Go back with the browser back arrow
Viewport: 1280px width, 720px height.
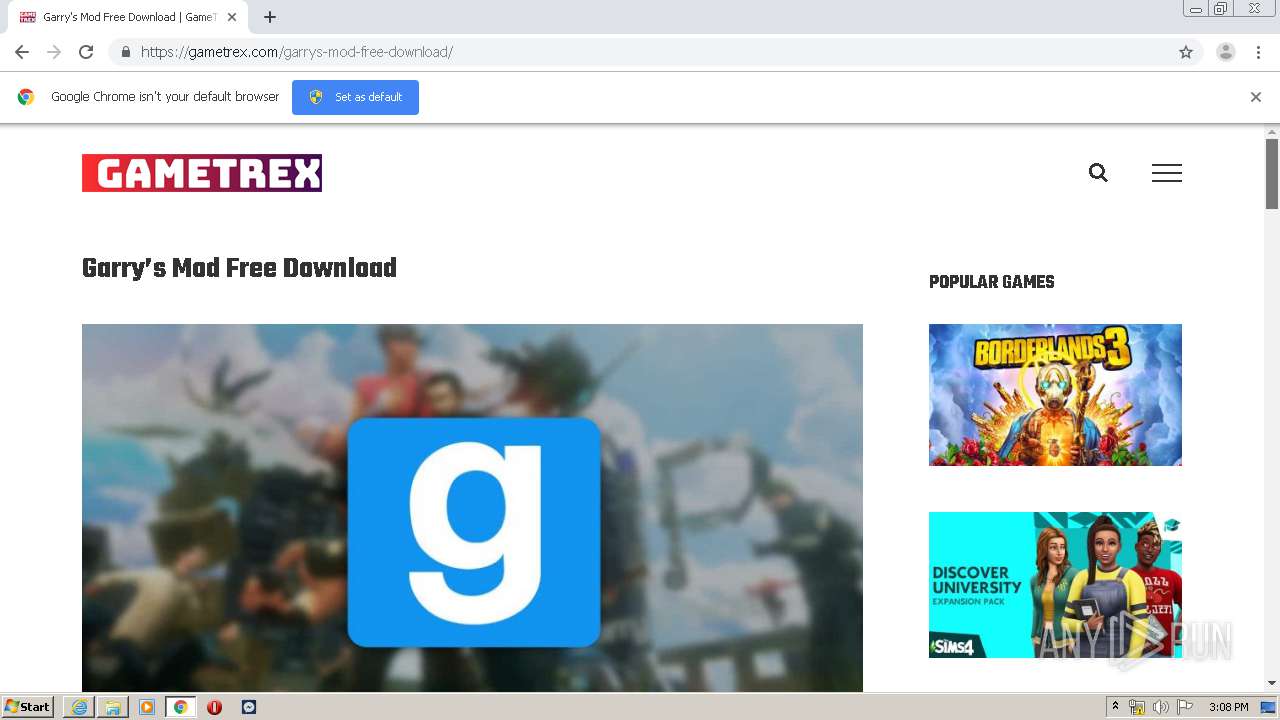coord(22,52)
